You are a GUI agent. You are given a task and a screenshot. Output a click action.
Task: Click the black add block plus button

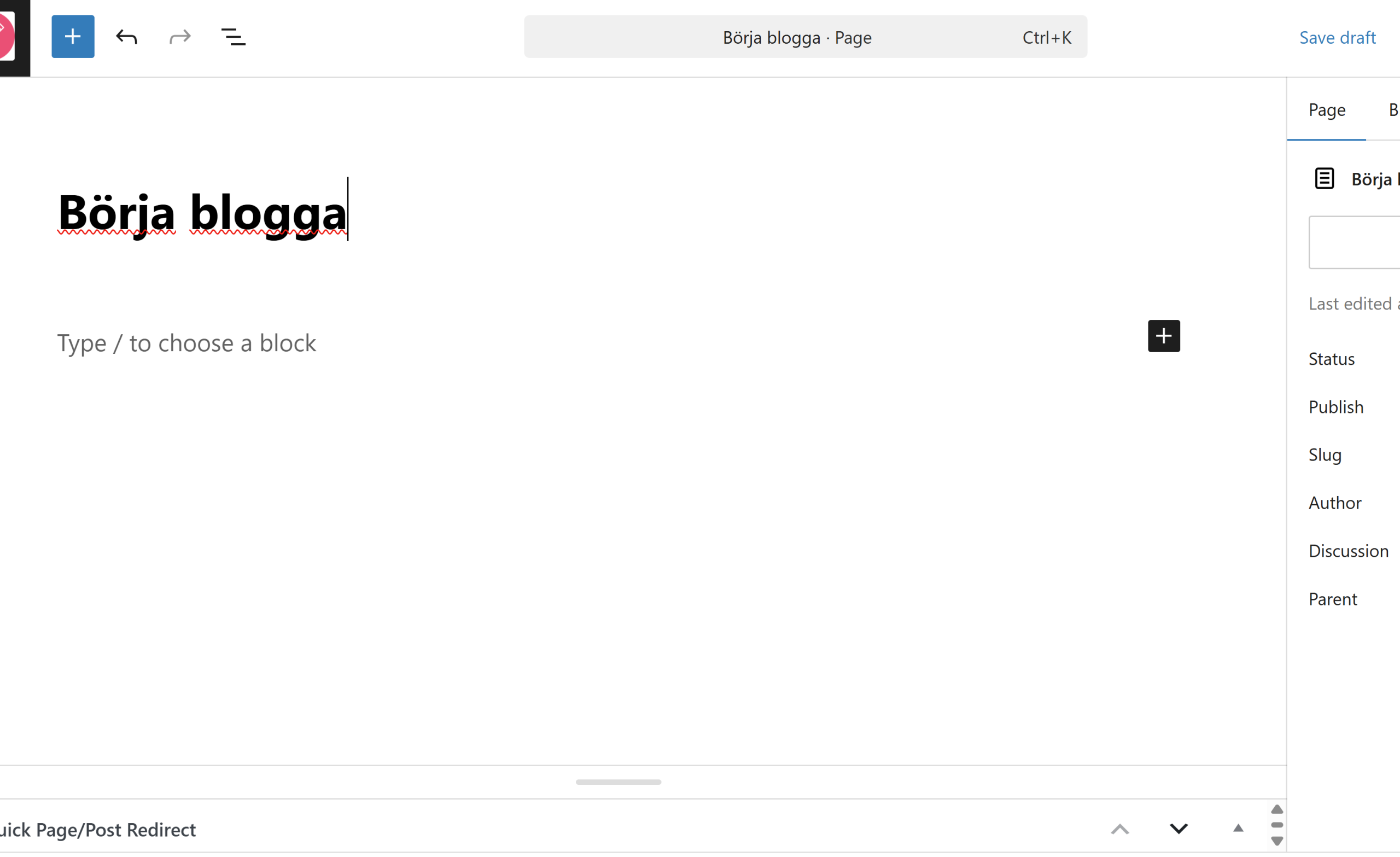pyautogui.click(x=1163, y=336)
